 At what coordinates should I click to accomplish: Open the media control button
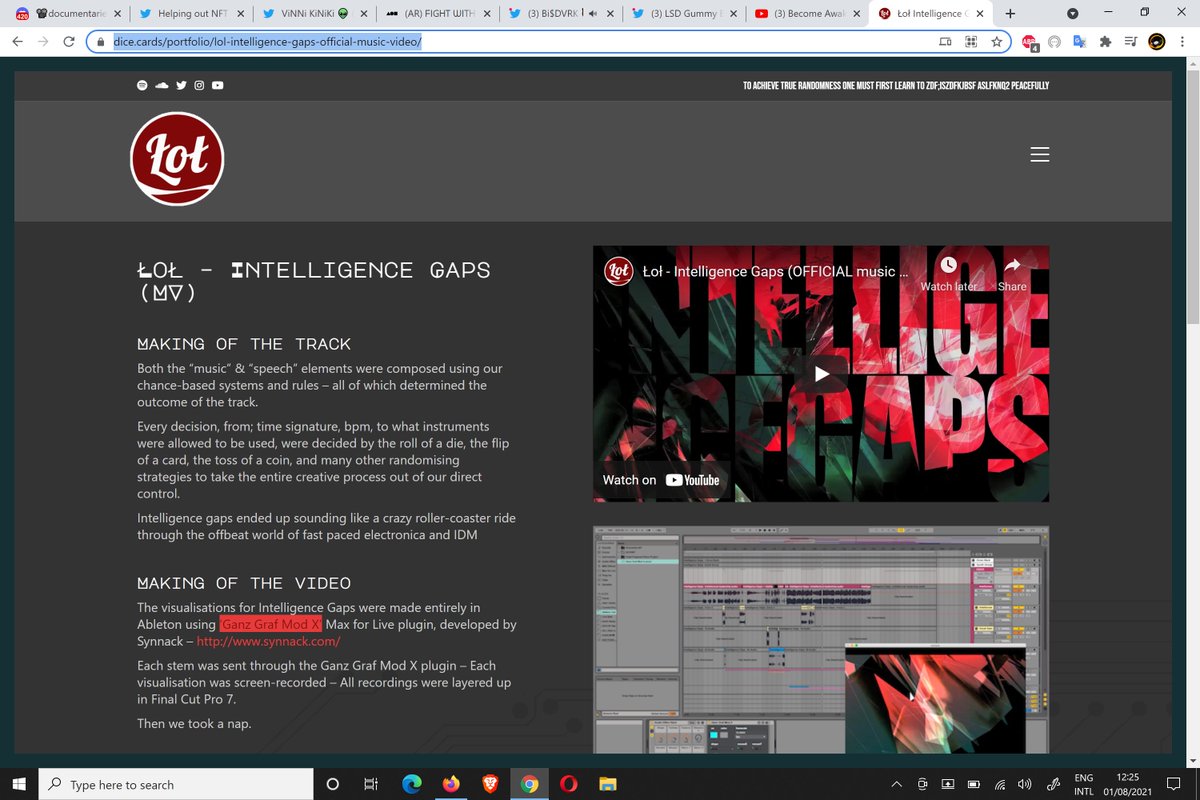1130,42
